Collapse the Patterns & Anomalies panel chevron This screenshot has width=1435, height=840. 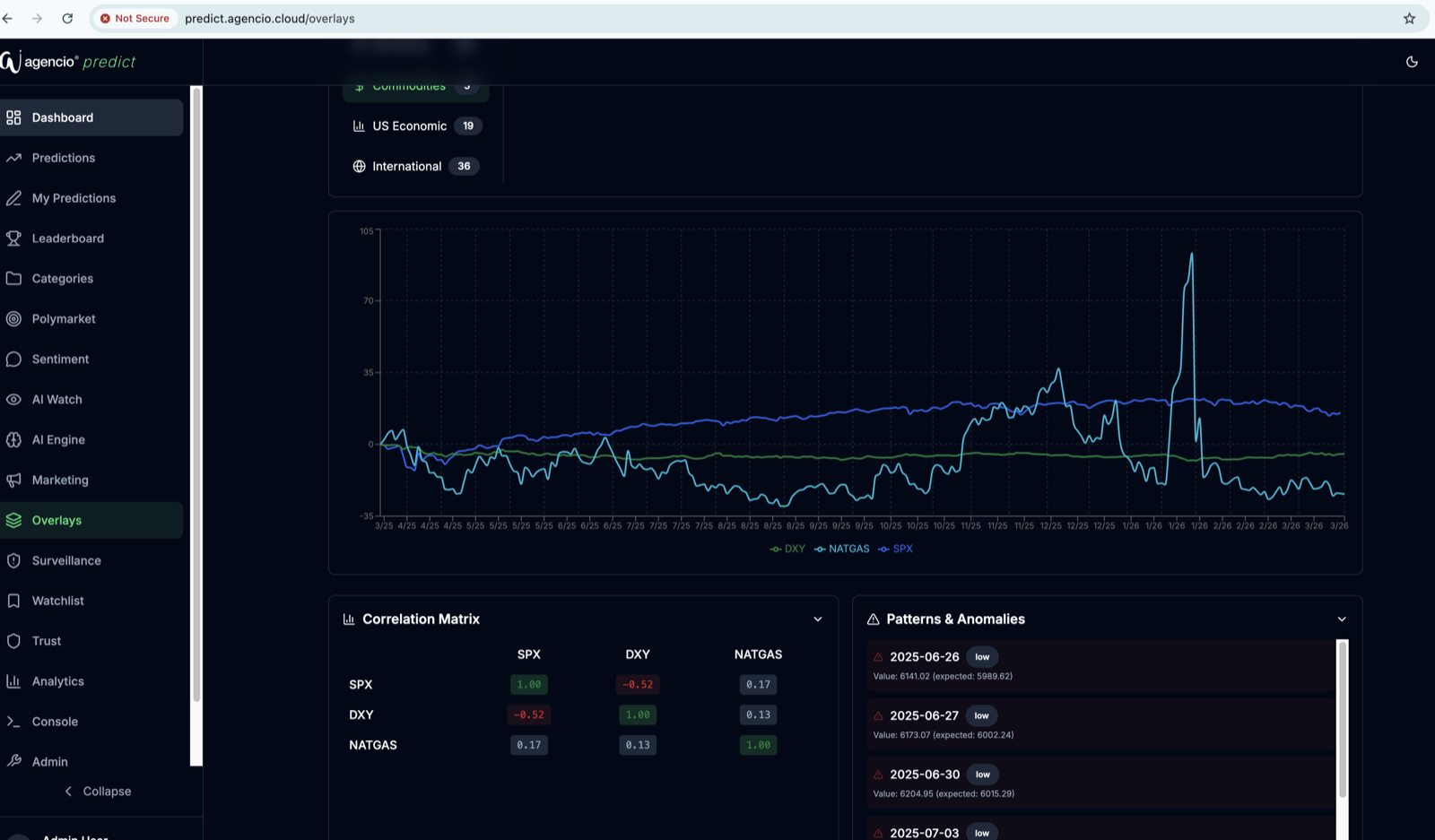point(1342,619)
